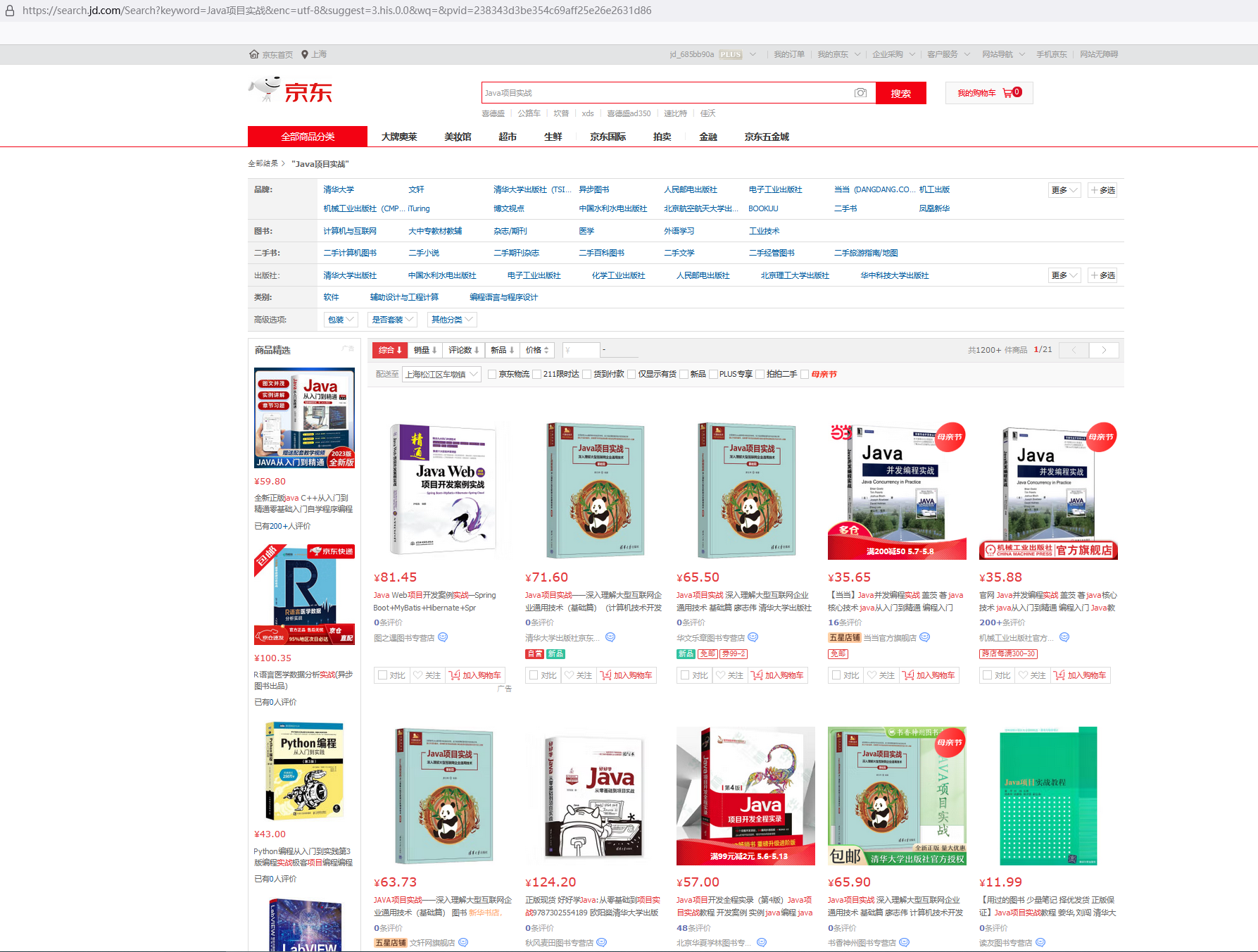
Task: Expand 更多 in the 出版社 row
Action: point(1064,275)
